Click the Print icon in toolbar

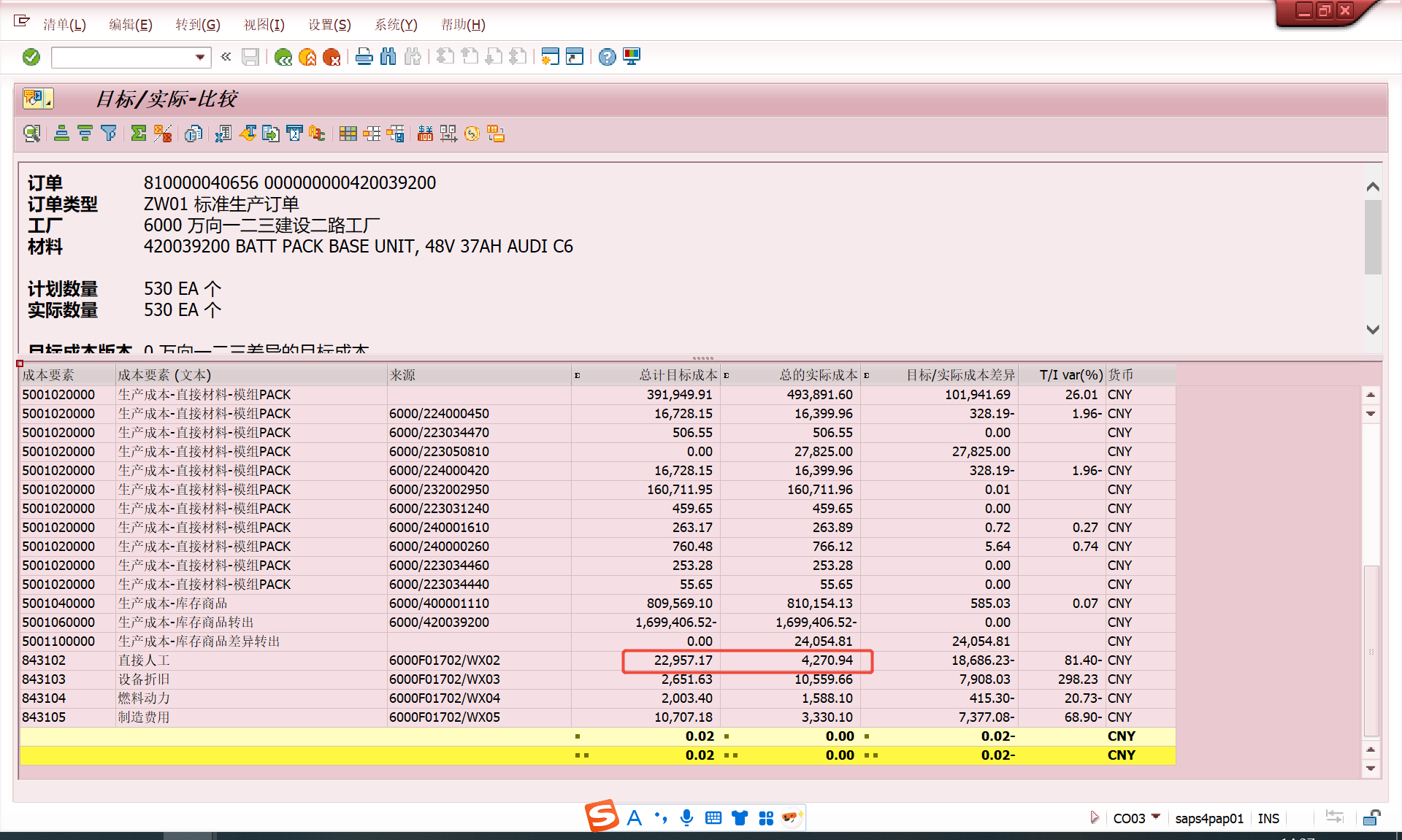[x=364, y=57]
